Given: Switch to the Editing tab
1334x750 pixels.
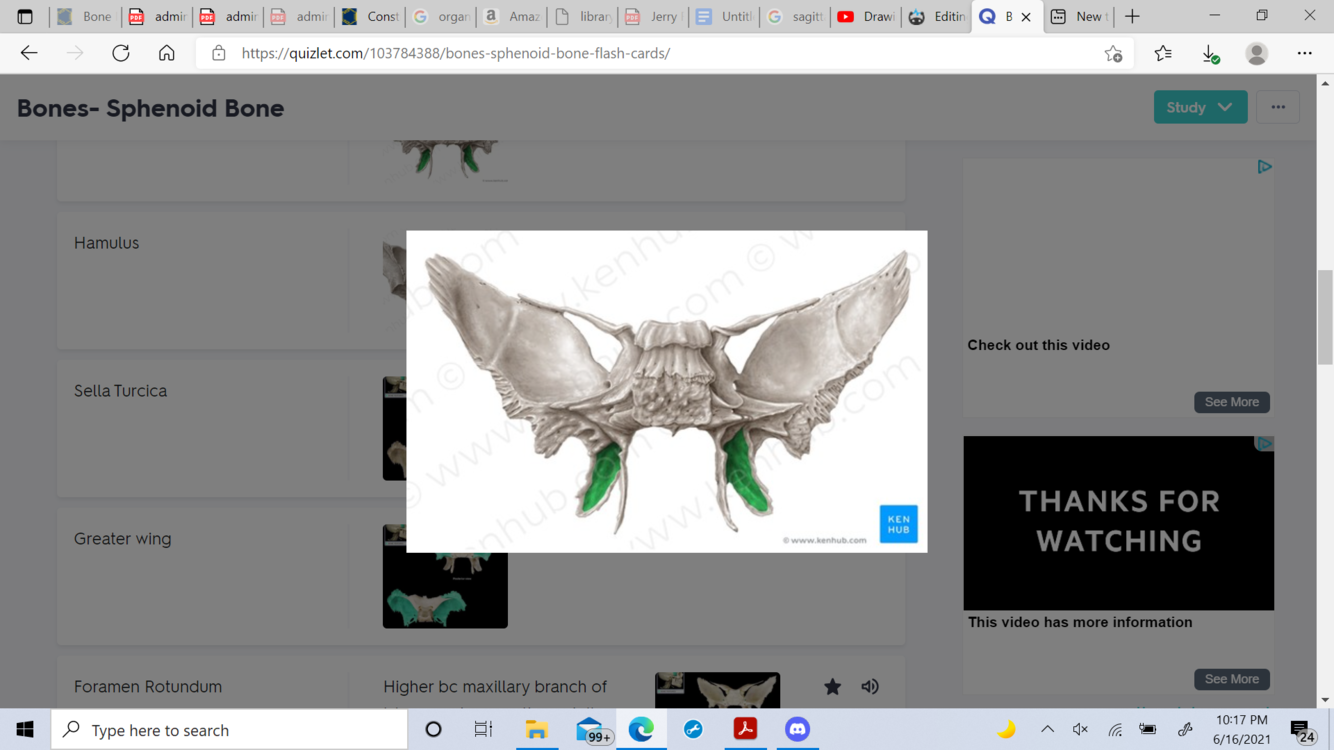Looking at the screenshot, I should [x=938, y=17].
